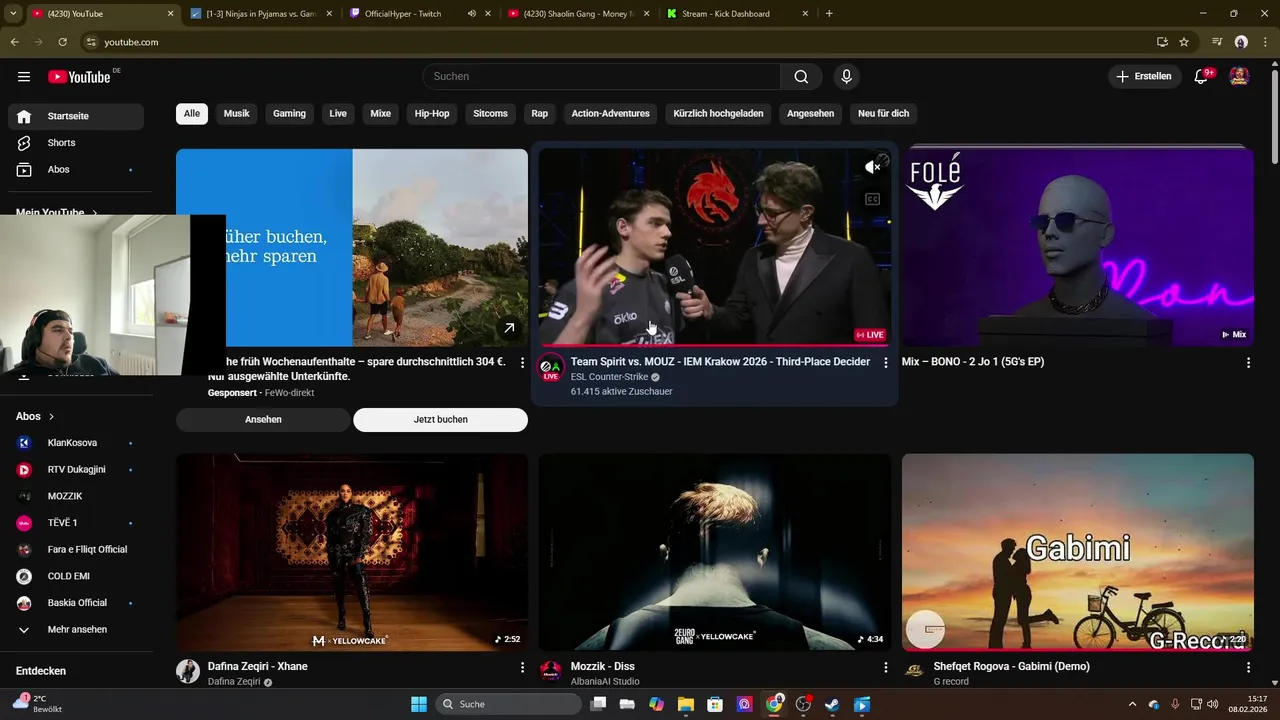
Task: Click the Erstellen button
Action: tap(1144, 76)
